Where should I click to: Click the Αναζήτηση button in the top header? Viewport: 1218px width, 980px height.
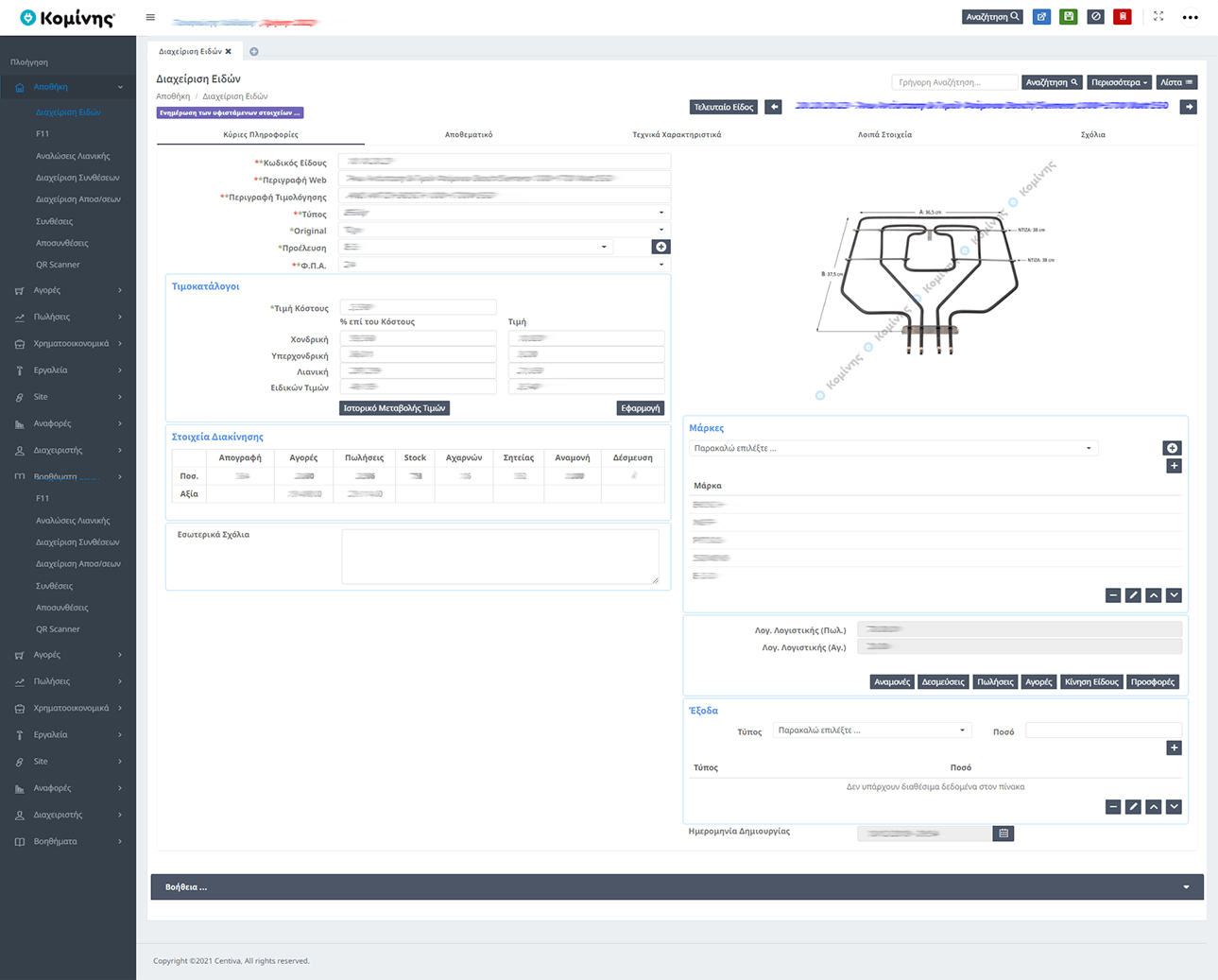(x=992, y=16)
